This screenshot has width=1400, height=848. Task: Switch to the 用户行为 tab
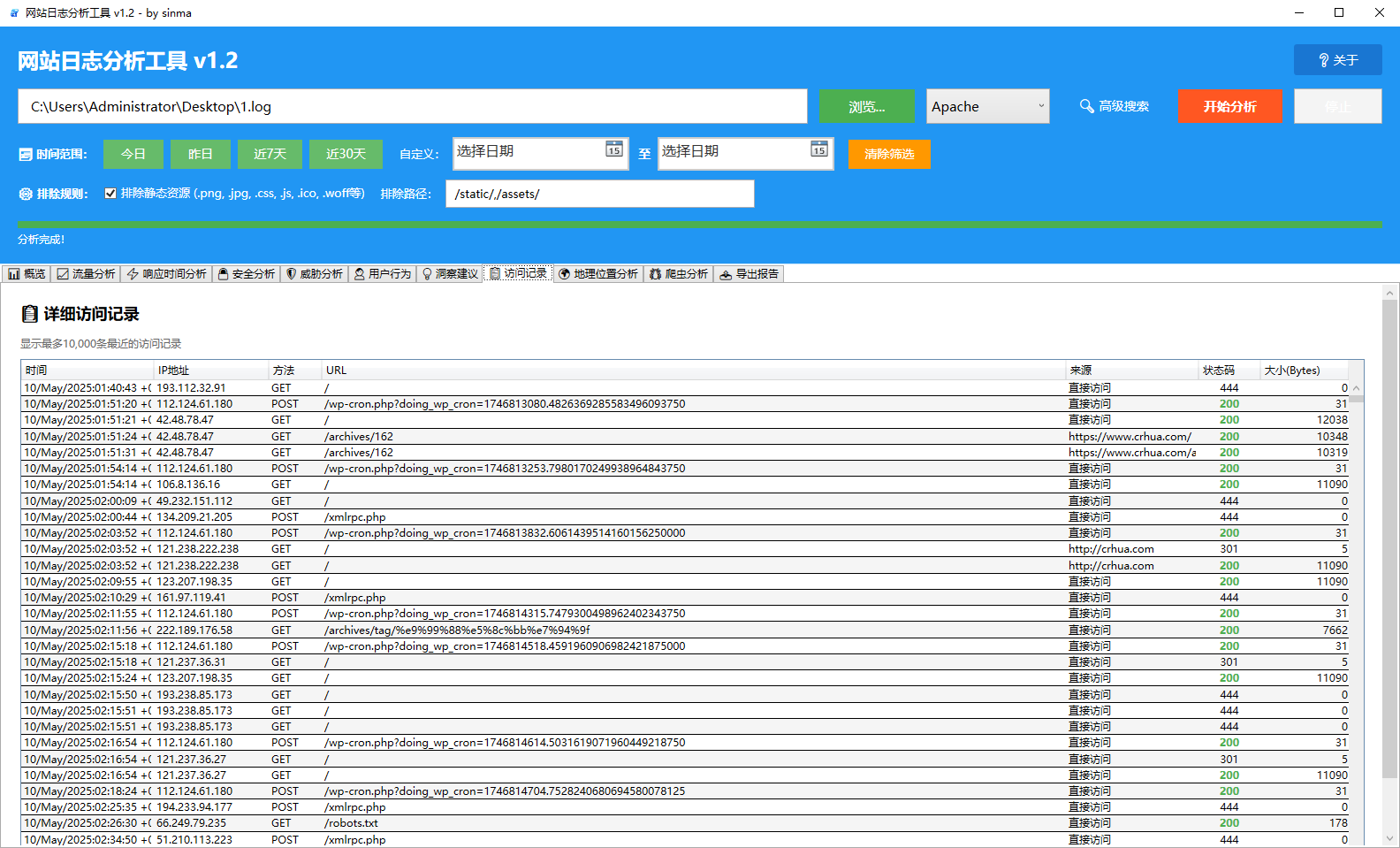[383, 274]
